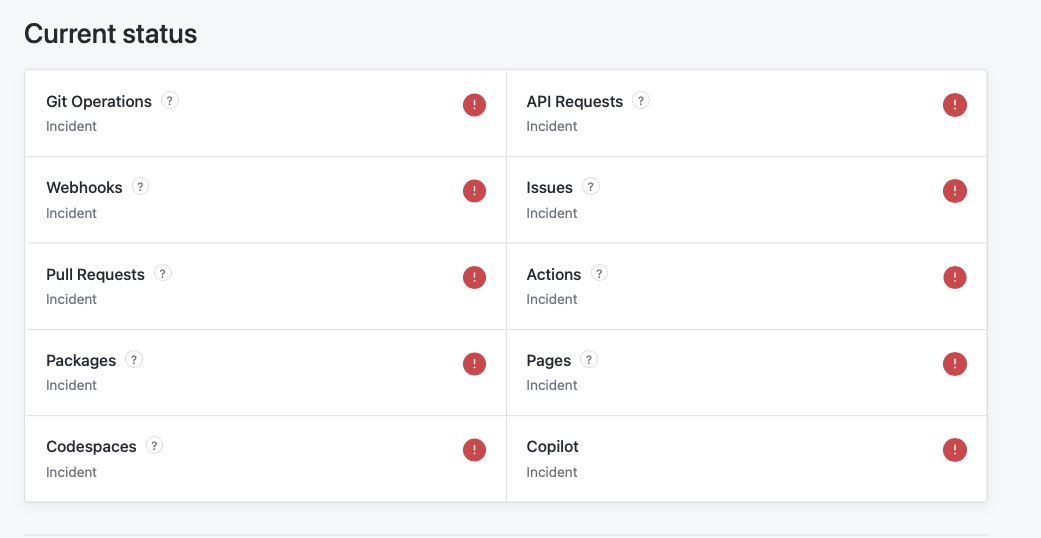This screenshot has width=1041, height=538.
Task: Click Incident status under Actions
Action: [552, 300]
